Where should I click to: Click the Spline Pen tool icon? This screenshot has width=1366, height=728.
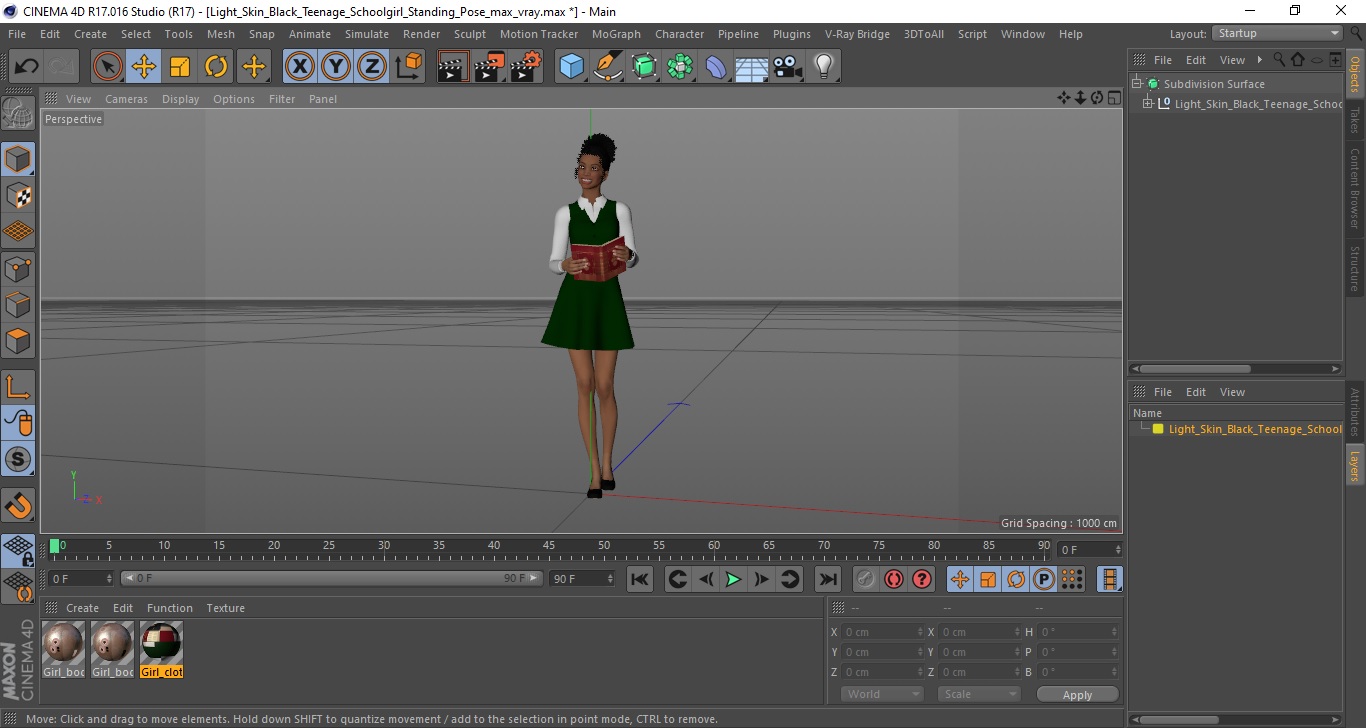click(608, 67)
